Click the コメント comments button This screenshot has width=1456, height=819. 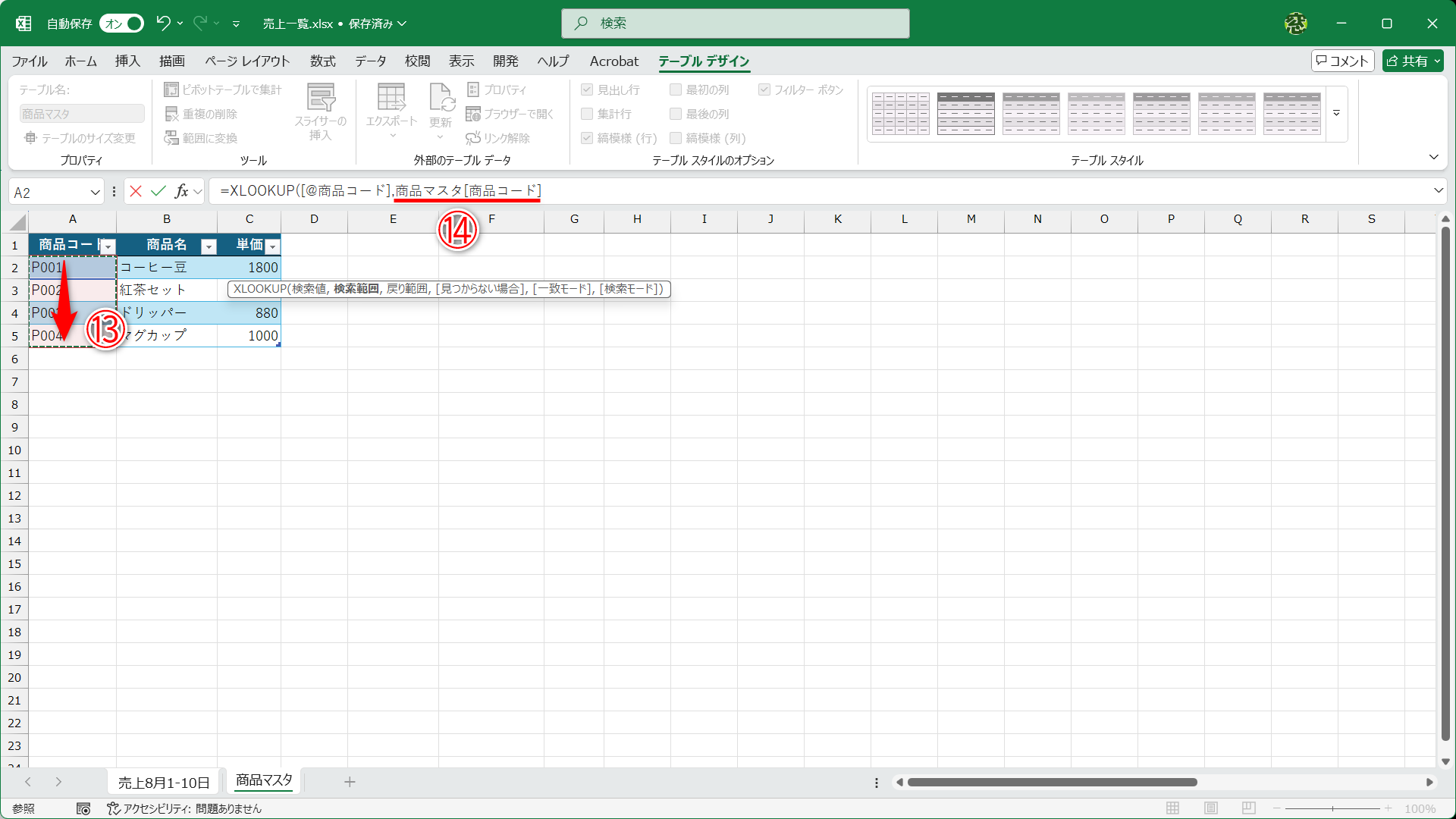(x=1342, y=61)
